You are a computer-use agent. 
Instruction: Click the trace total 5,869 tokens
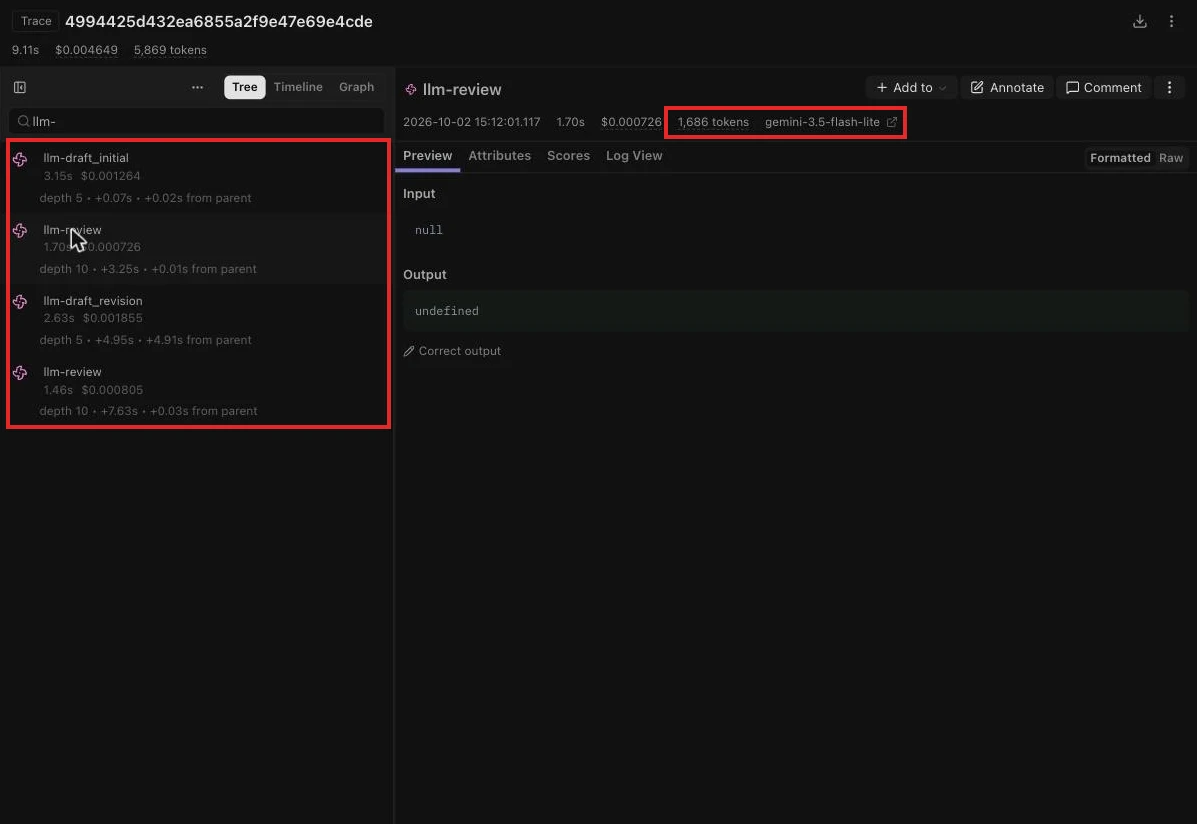point(170,50)
